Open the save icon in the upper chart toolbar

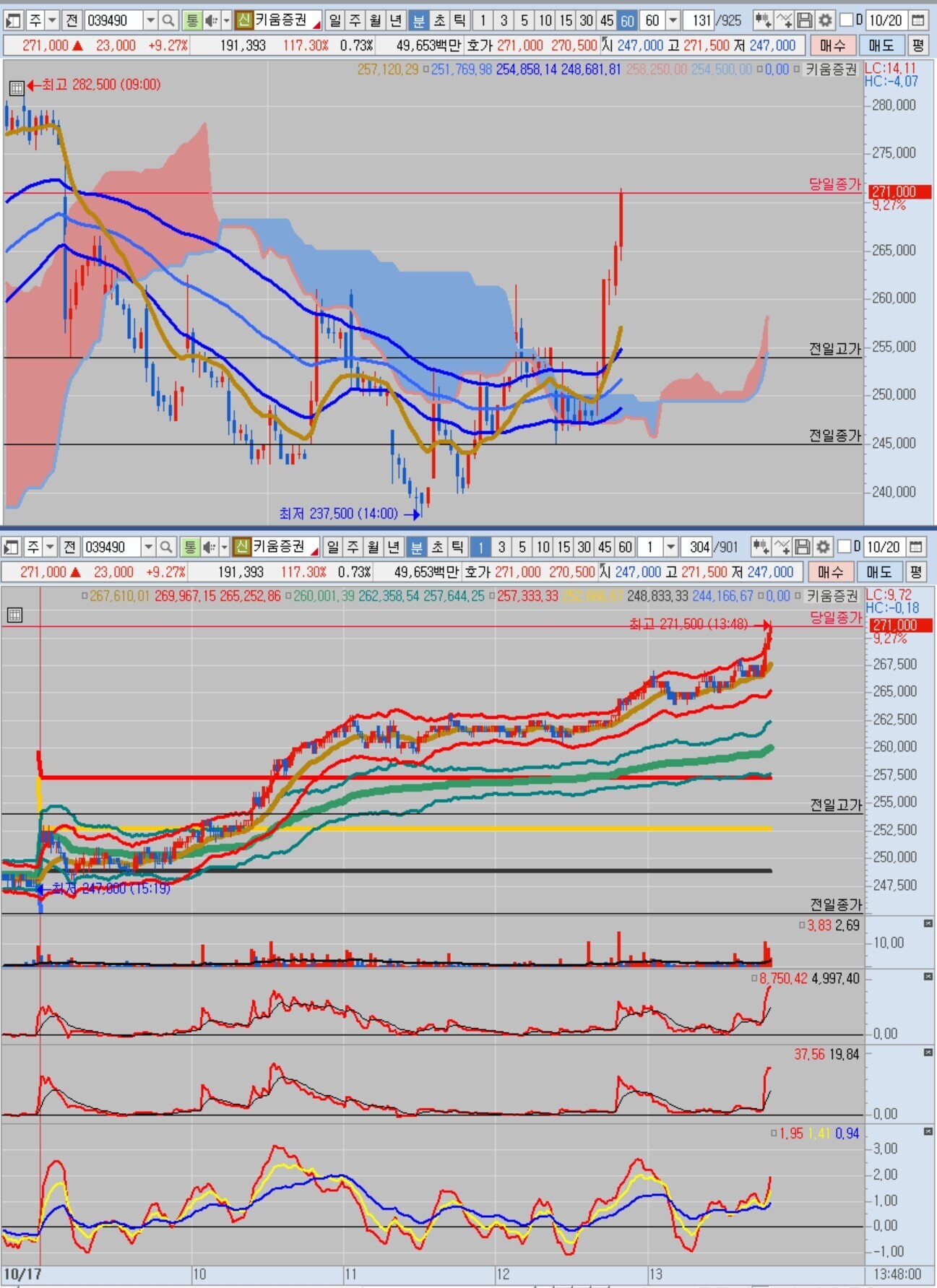(x=805, y=20)
